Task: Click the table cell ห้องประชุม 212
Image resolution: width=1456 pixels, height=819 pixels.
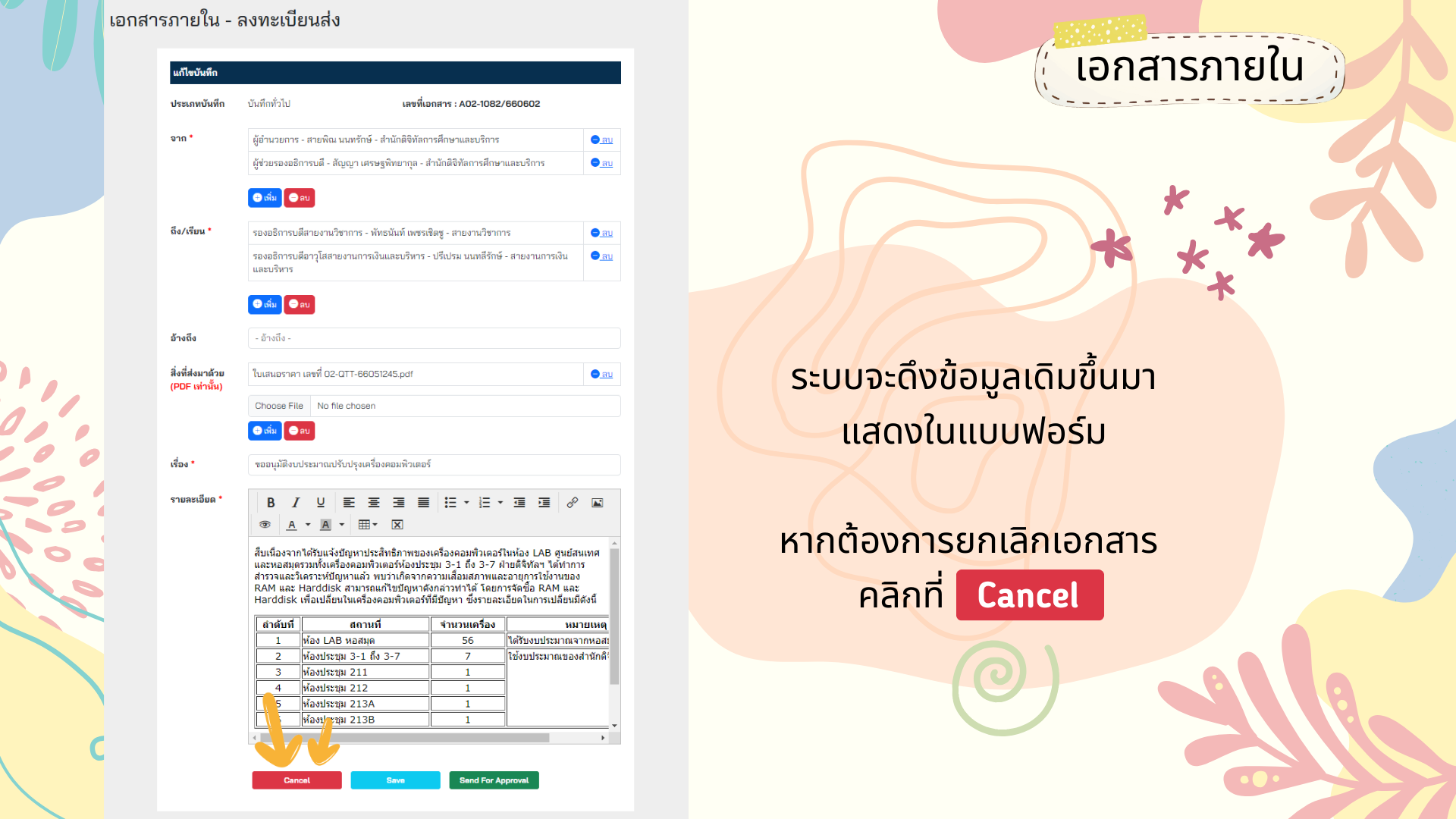Action: [366, 689]
